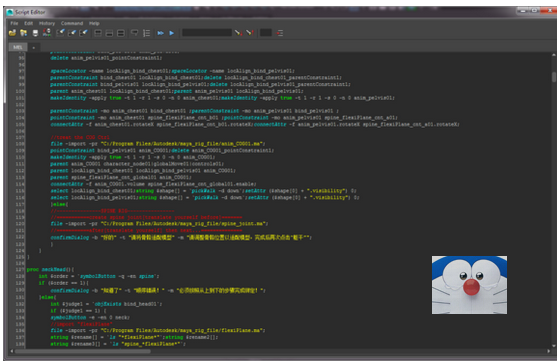Add a new tab with plus button

[34, 47]
